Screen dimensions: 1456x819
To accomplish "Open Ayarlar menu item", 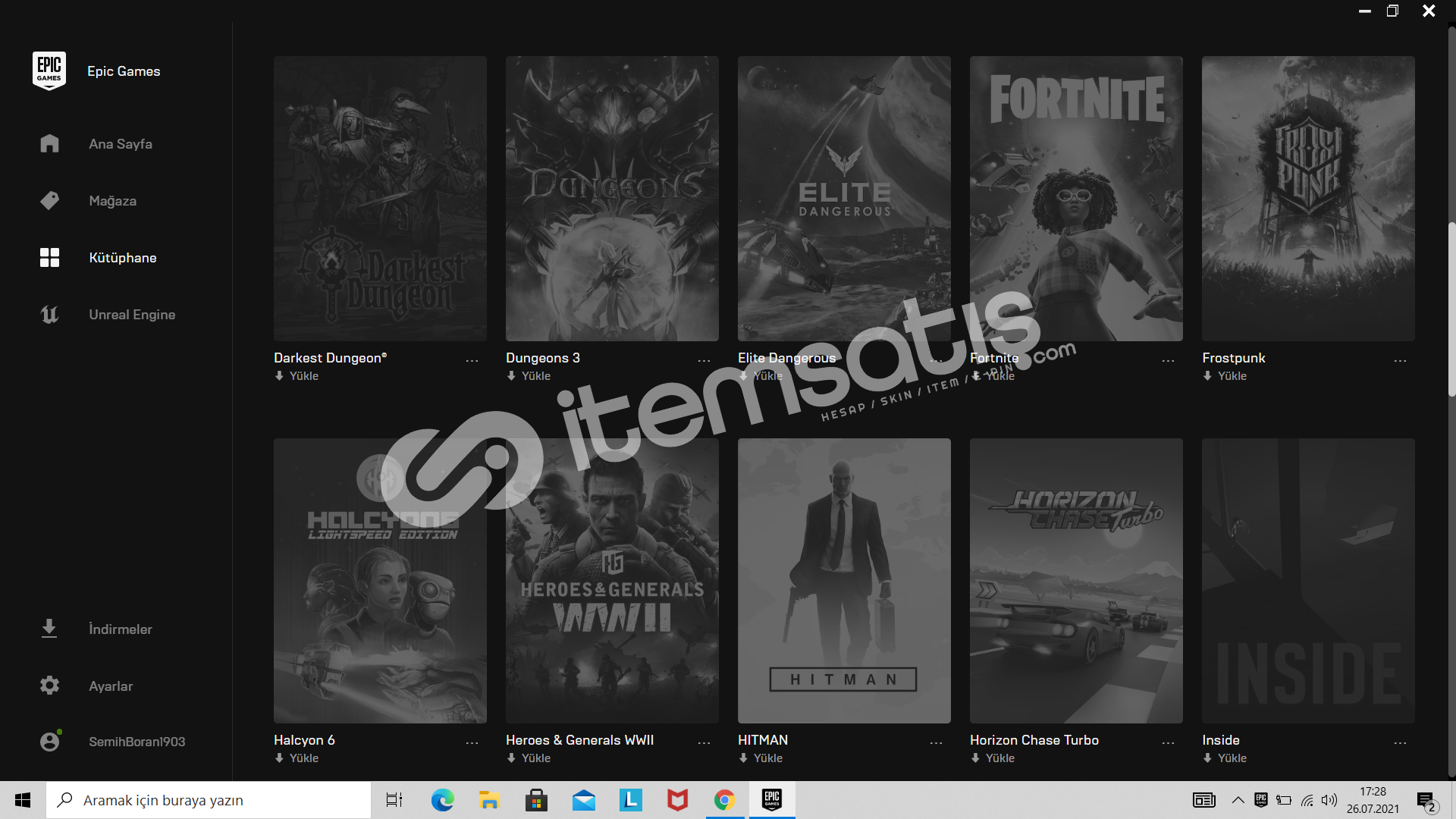I will coord(111,686).
